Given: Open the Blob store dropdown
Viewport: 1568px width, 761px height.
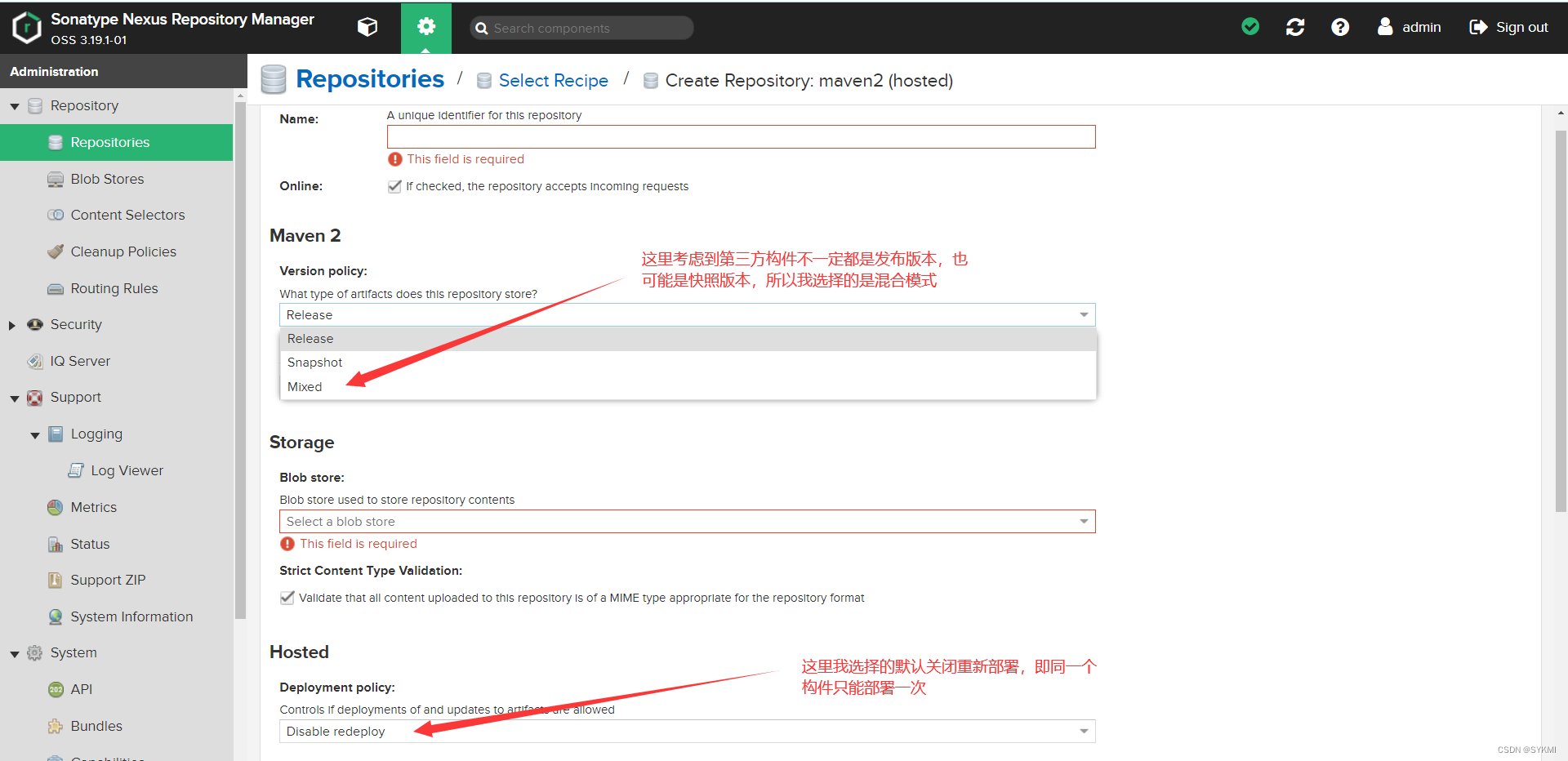Looking at the screenshot, I should pyautogui.click(x=687, y=522).
